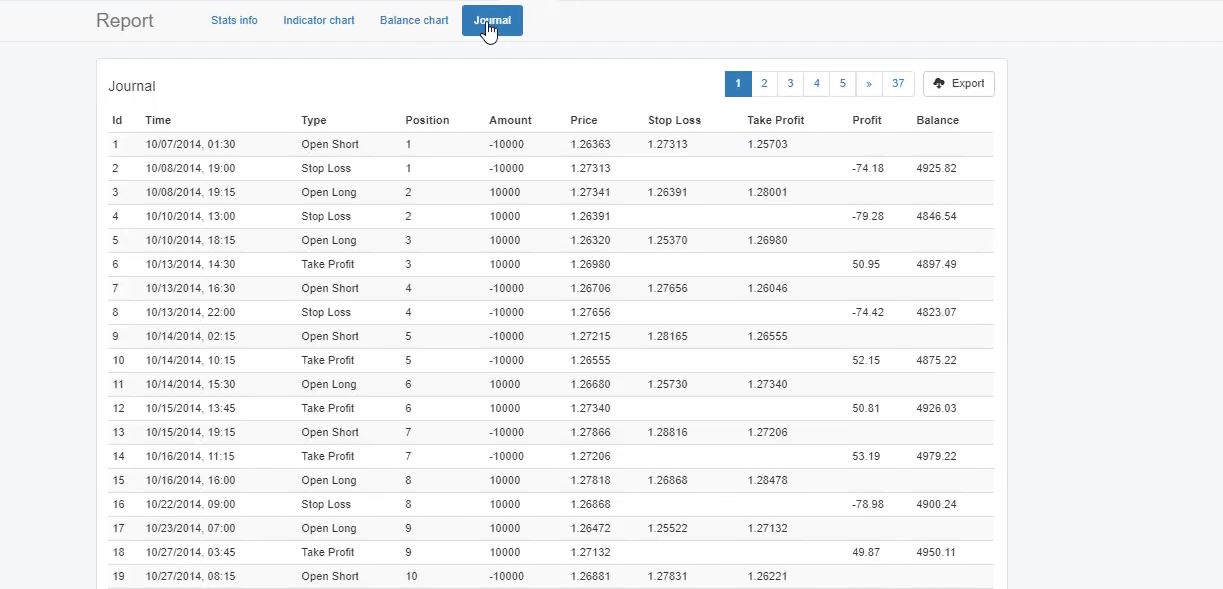Select the active Journal tab
This screenshot has width=1223, height=589.
pos(492,20)
